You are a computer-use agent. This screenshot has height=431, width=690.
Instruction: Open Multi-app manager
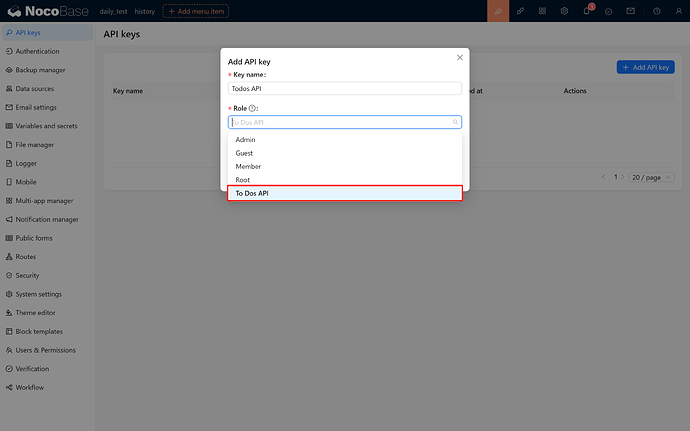[48, 201]
